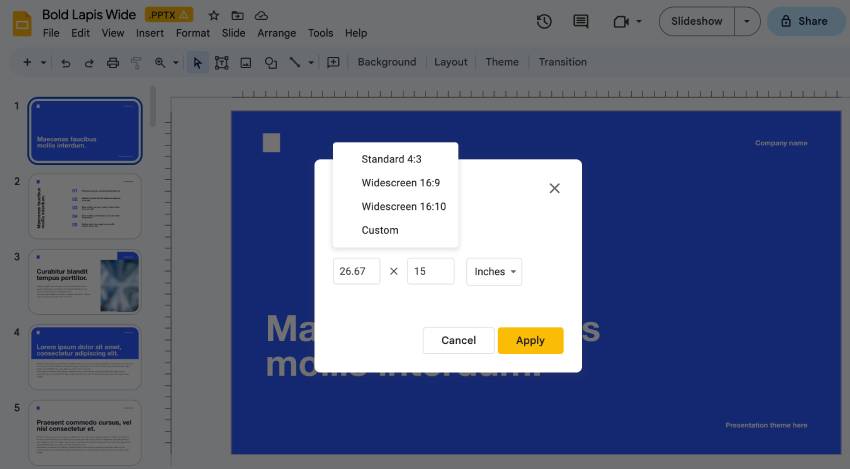
Task: Open the Slideshow options dropdown arrow
Action: [747, 21]
